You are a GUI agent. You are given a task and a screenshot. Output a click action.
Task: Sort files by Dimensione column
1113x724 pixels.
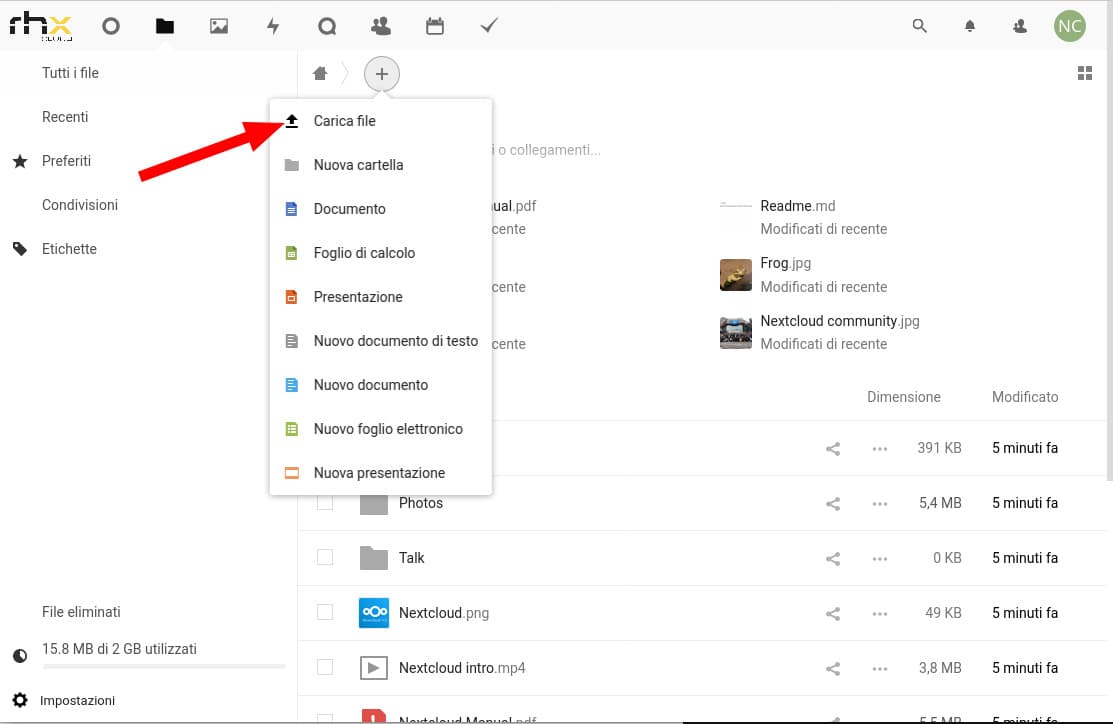point(904,397)
